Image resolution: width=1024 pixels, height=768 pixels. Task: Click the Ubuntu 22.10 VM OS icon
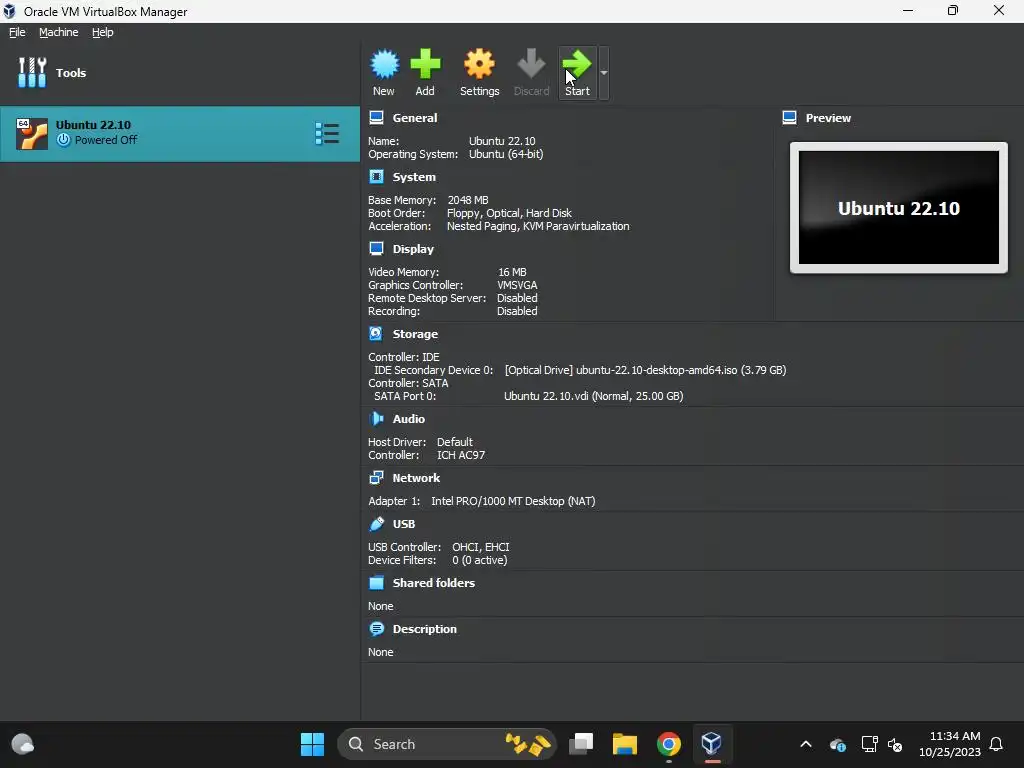[32, 134]
